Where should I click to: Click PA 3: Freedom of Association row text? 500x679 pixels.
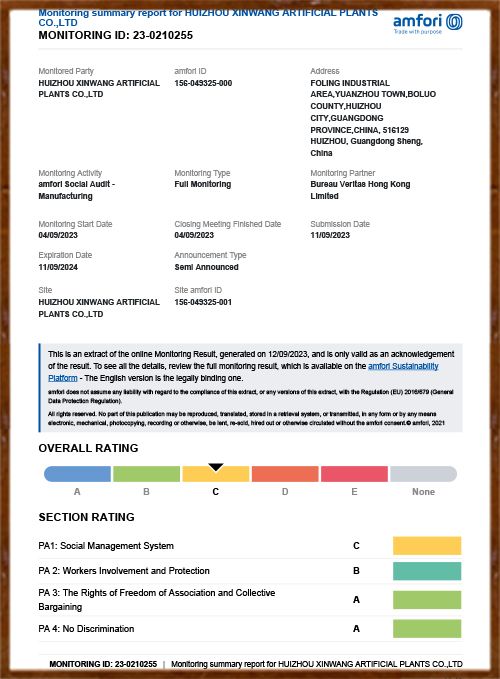click(157, 600)
